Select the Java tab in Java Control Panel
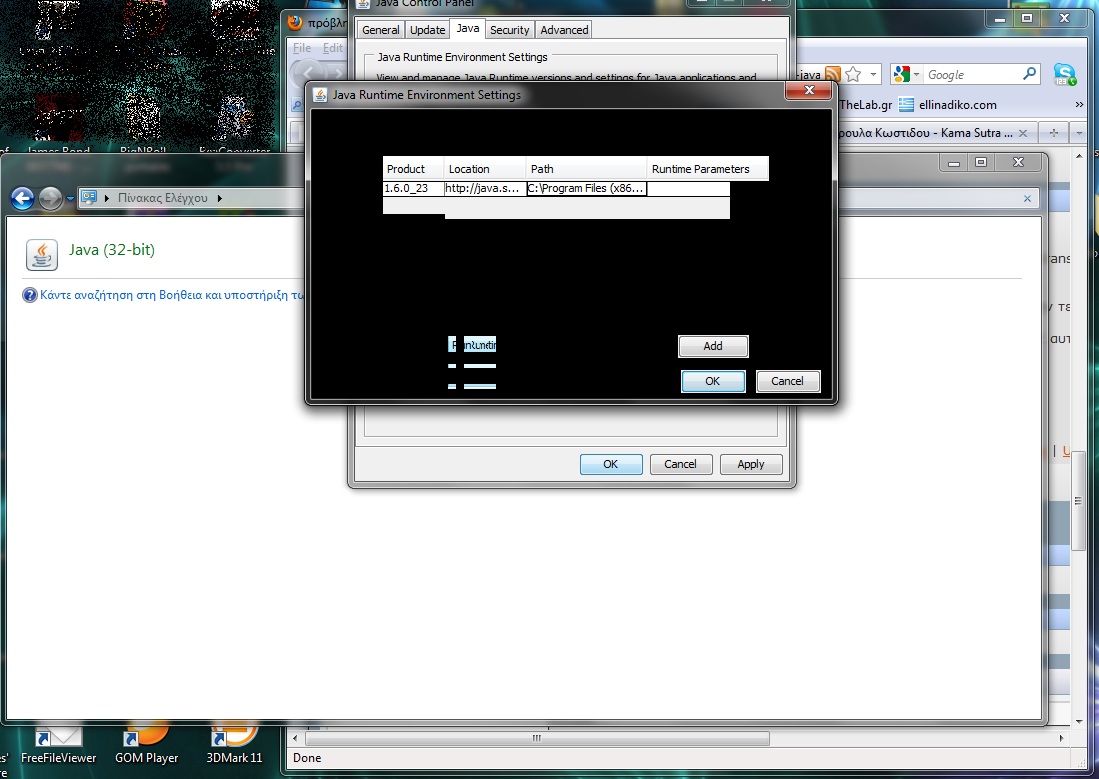1099x779 pixels. (467, 28)
